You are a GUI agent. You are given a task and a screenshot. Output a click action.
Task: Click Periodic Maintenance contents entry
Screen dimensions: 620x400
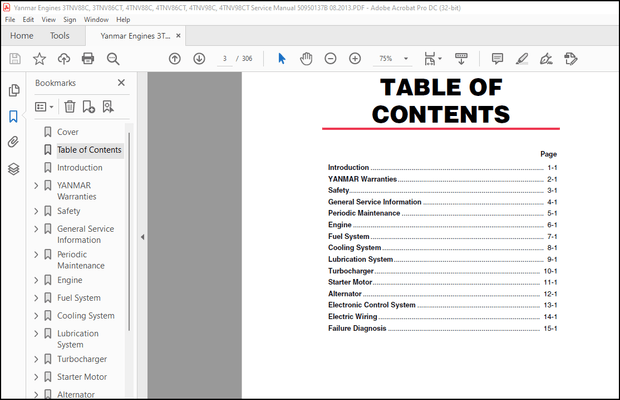click(442, 213)
